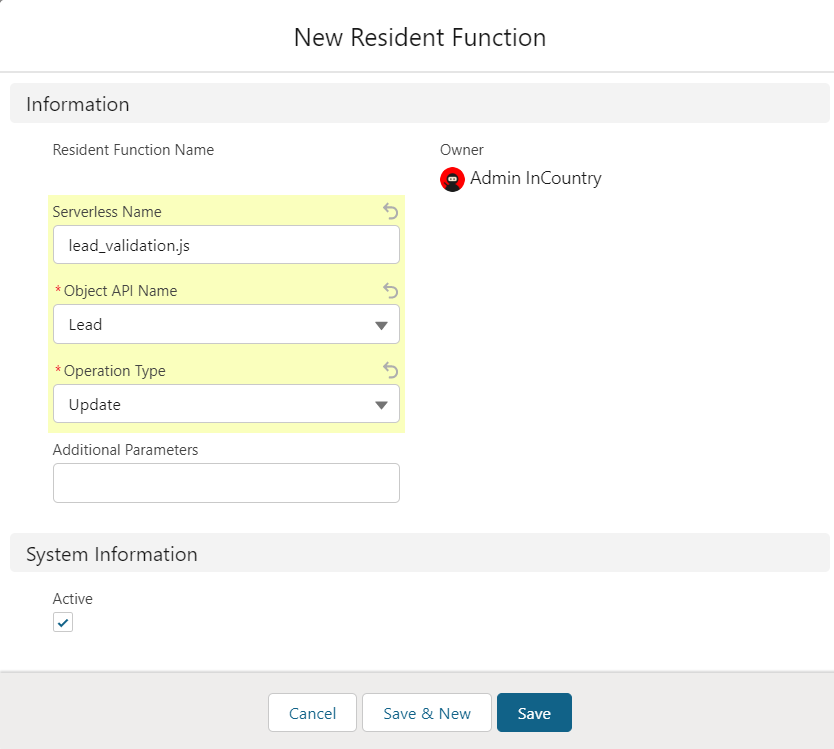
Task: Toggle the Active setting off
Action: click(63, 622)
